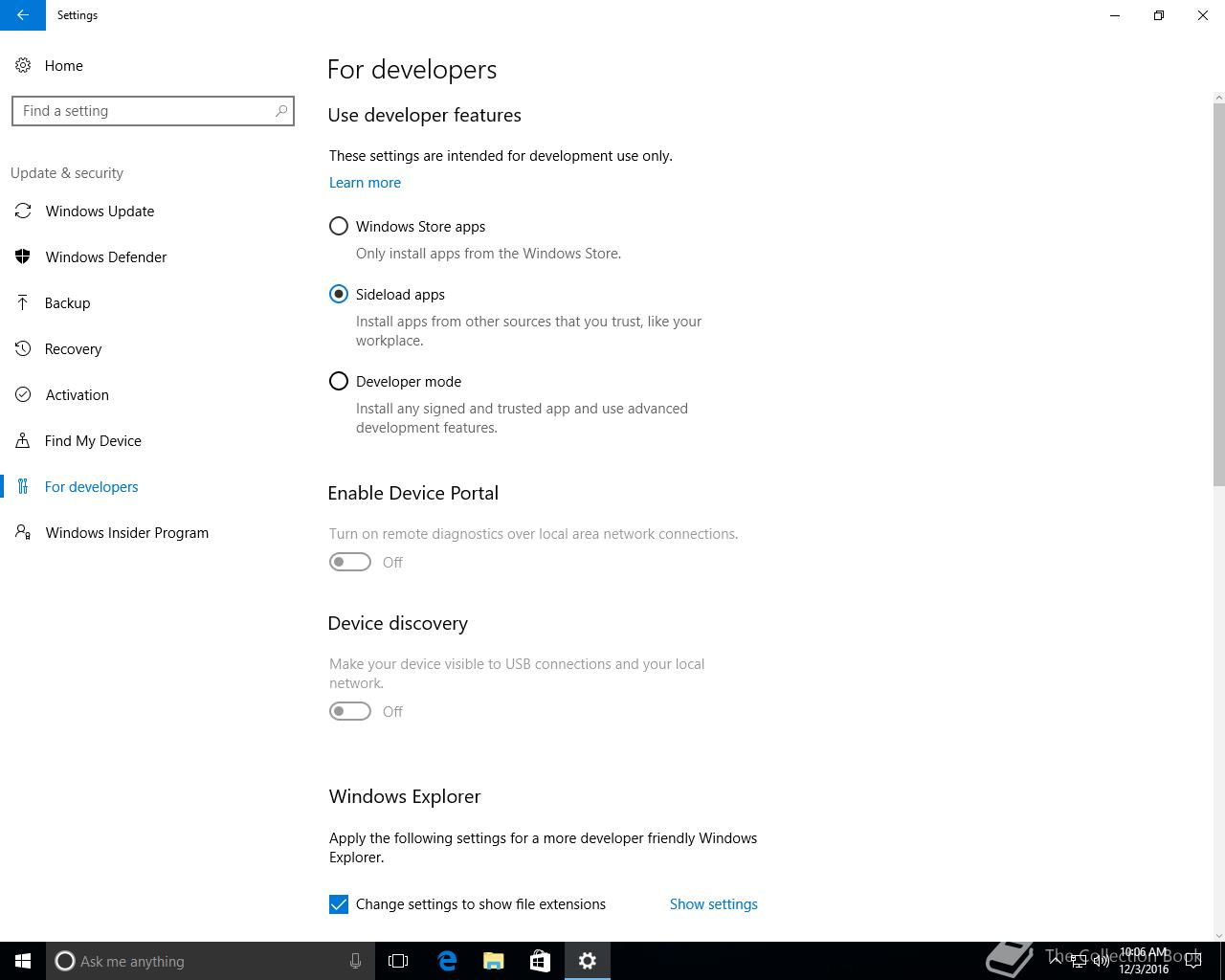Open the Recovery page
The image size is (1225, 980).
pos(153,348)
